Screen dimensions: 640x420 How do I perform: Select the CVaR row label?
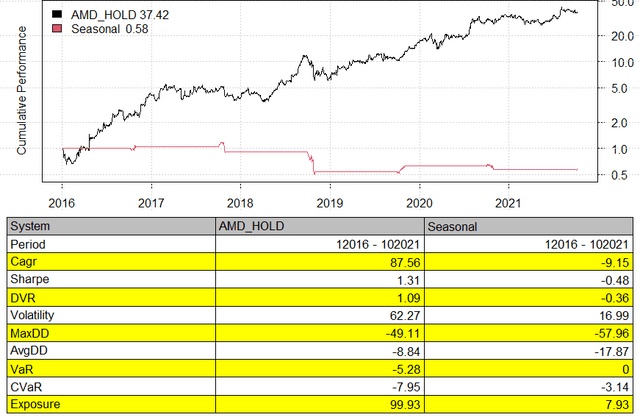coord(26,387)
